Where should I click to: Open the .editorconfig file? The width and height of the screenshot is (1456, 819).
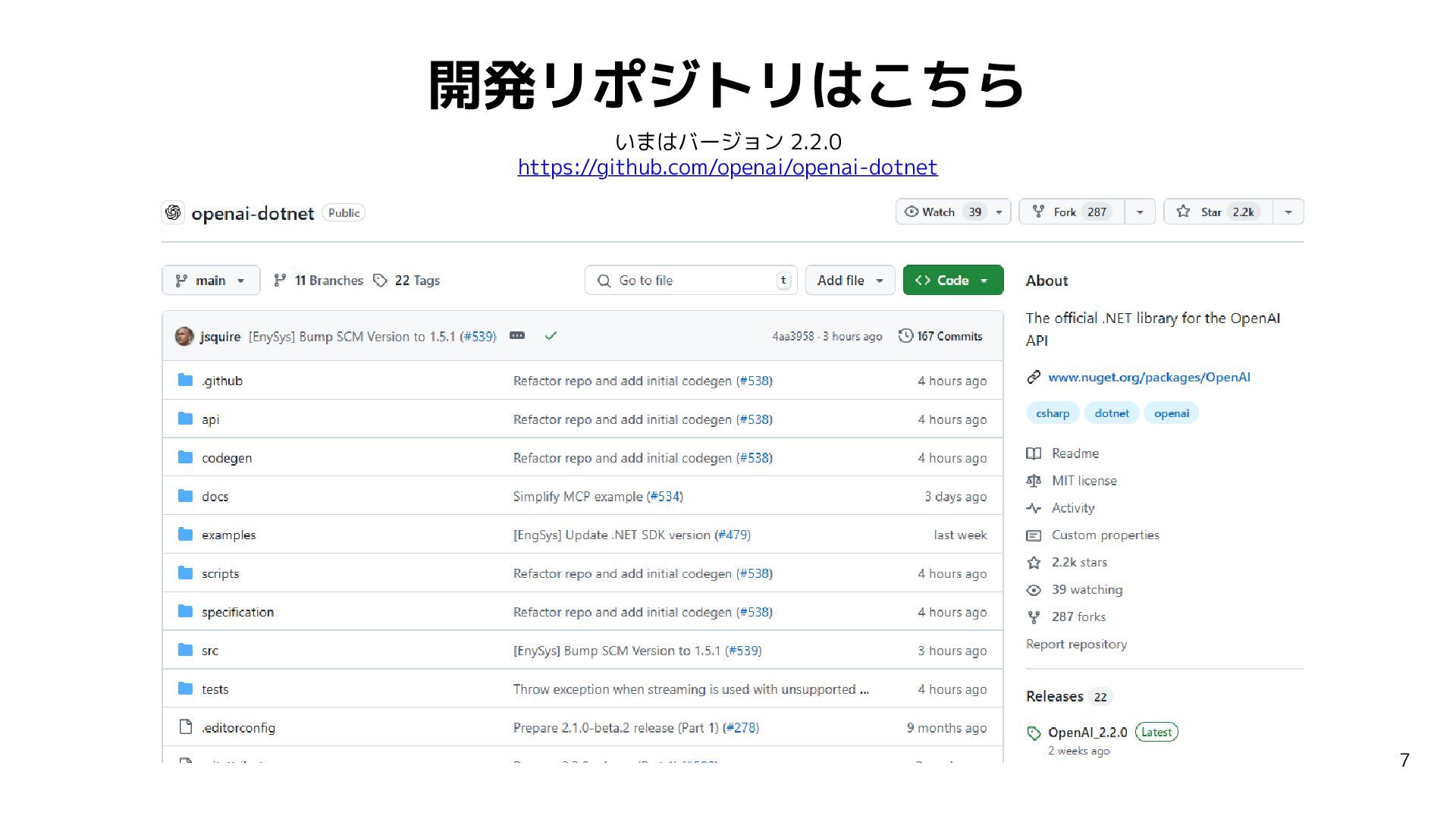(238, 728)
